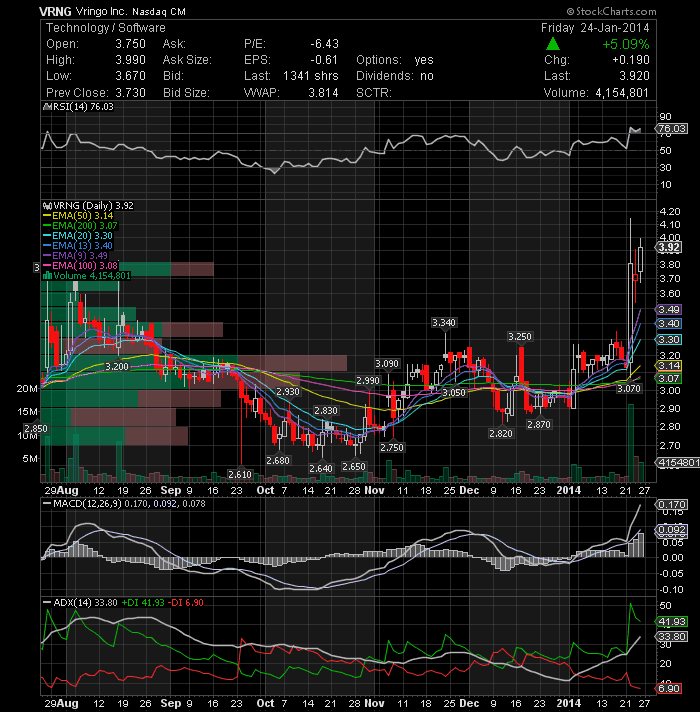
Task: Click the 3.250 peak price annotation
Action: [x=520, y=337]
